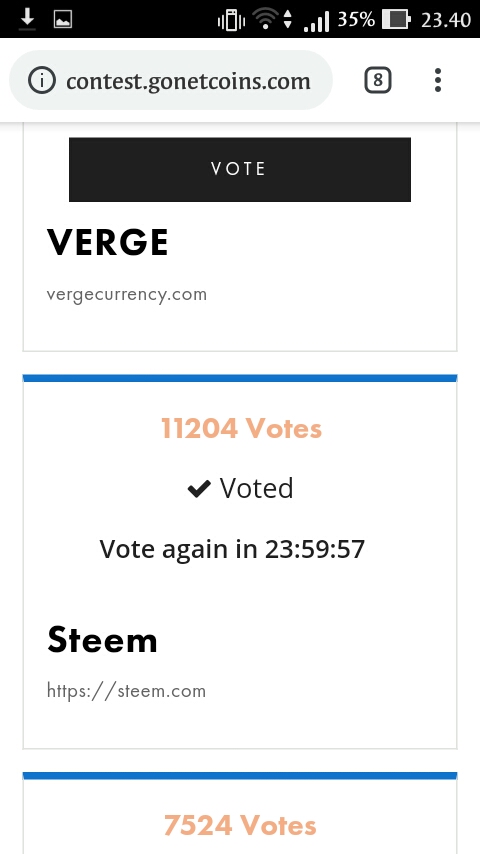Tap the 23.40 clock in status bar
This screenshot has width=480, height=854.
[x=446, y=20]
